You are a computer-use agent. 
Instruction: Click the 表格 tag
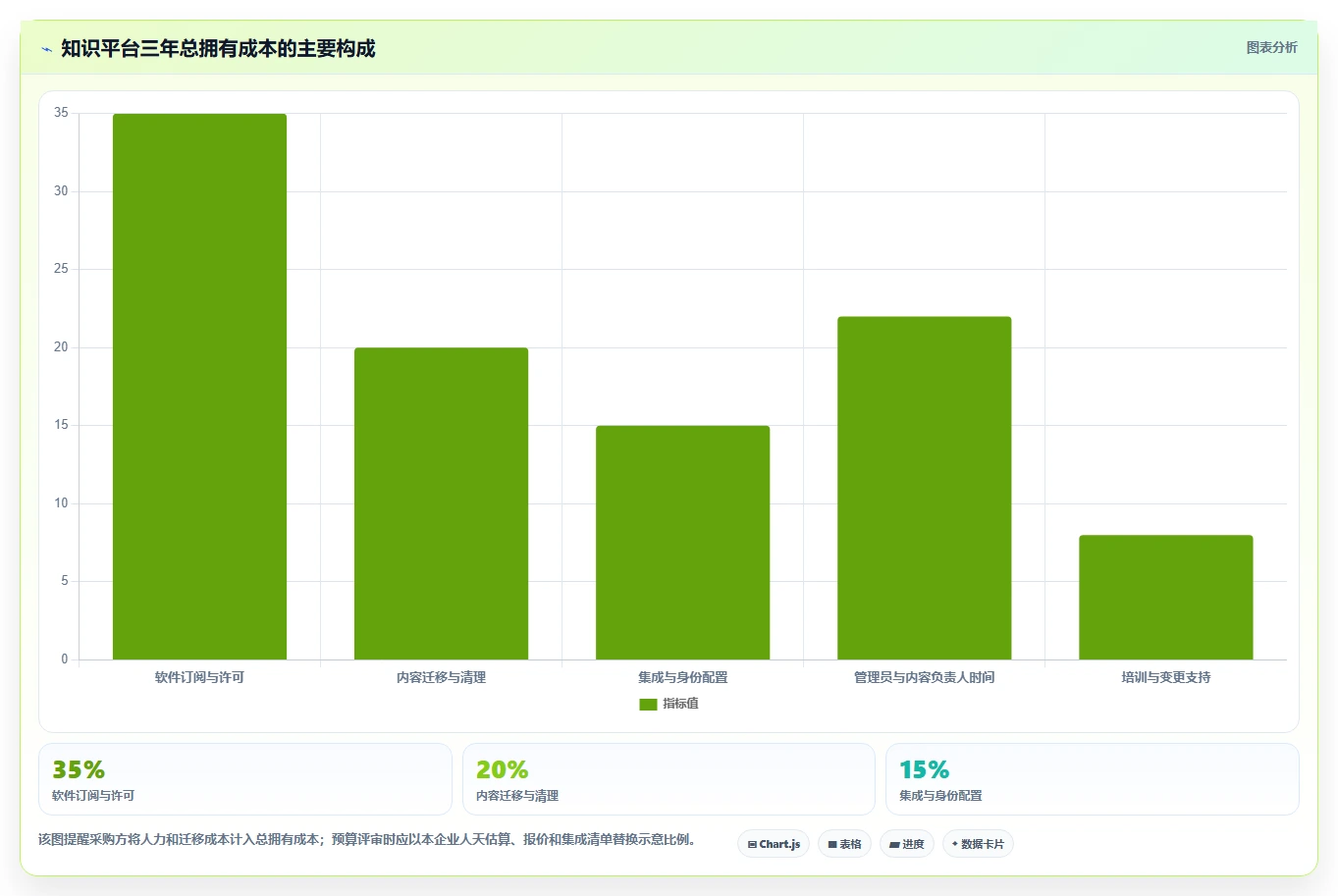pos(844,844)
